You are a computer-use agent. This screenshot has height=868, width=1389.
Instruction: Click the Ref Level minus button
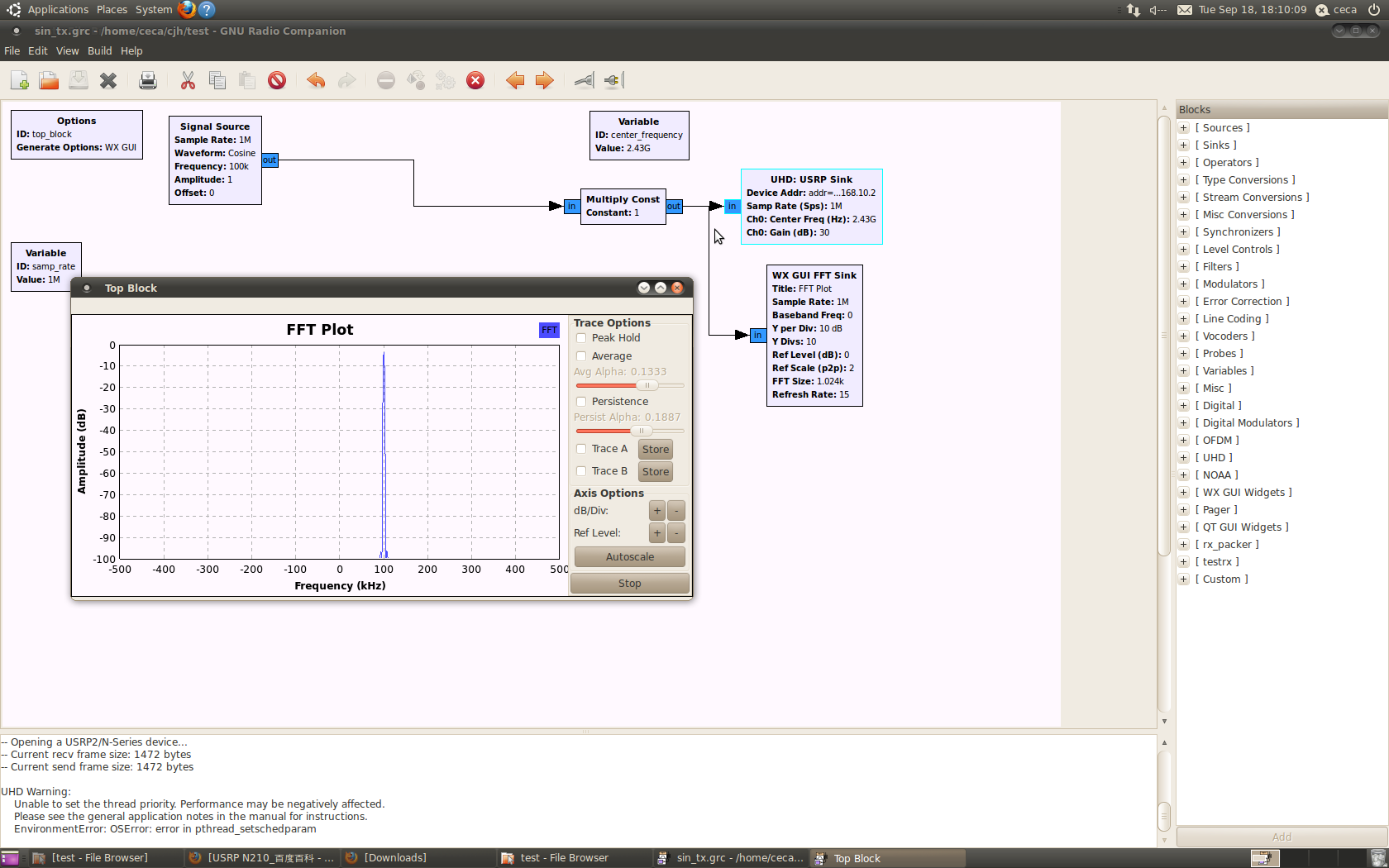(676, 533)
